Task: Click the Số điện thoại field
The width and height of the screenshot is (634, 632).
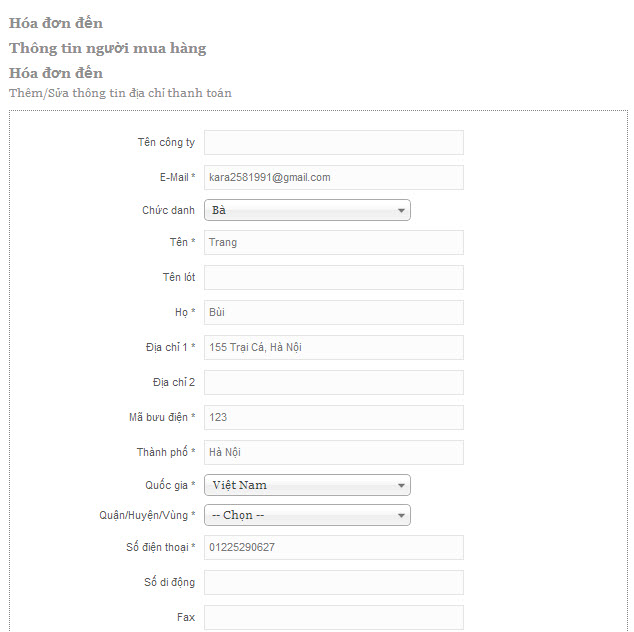Action: (334, 547)
